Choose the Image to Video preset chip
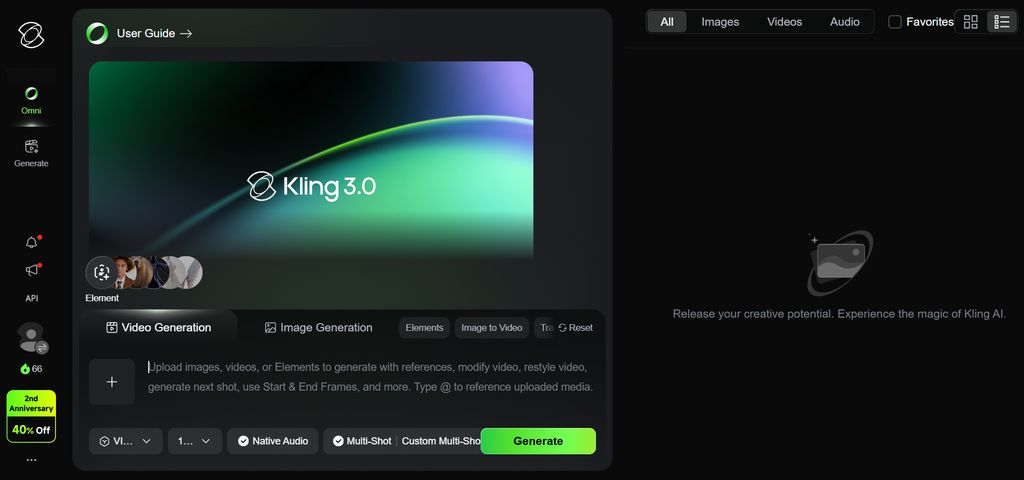Viewport: 1024px width, 480px height. (x=492, y=328)
